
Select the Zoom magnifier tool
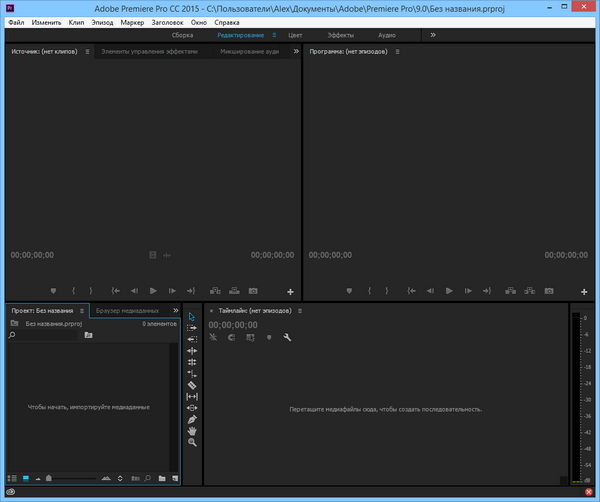(192, 443)
